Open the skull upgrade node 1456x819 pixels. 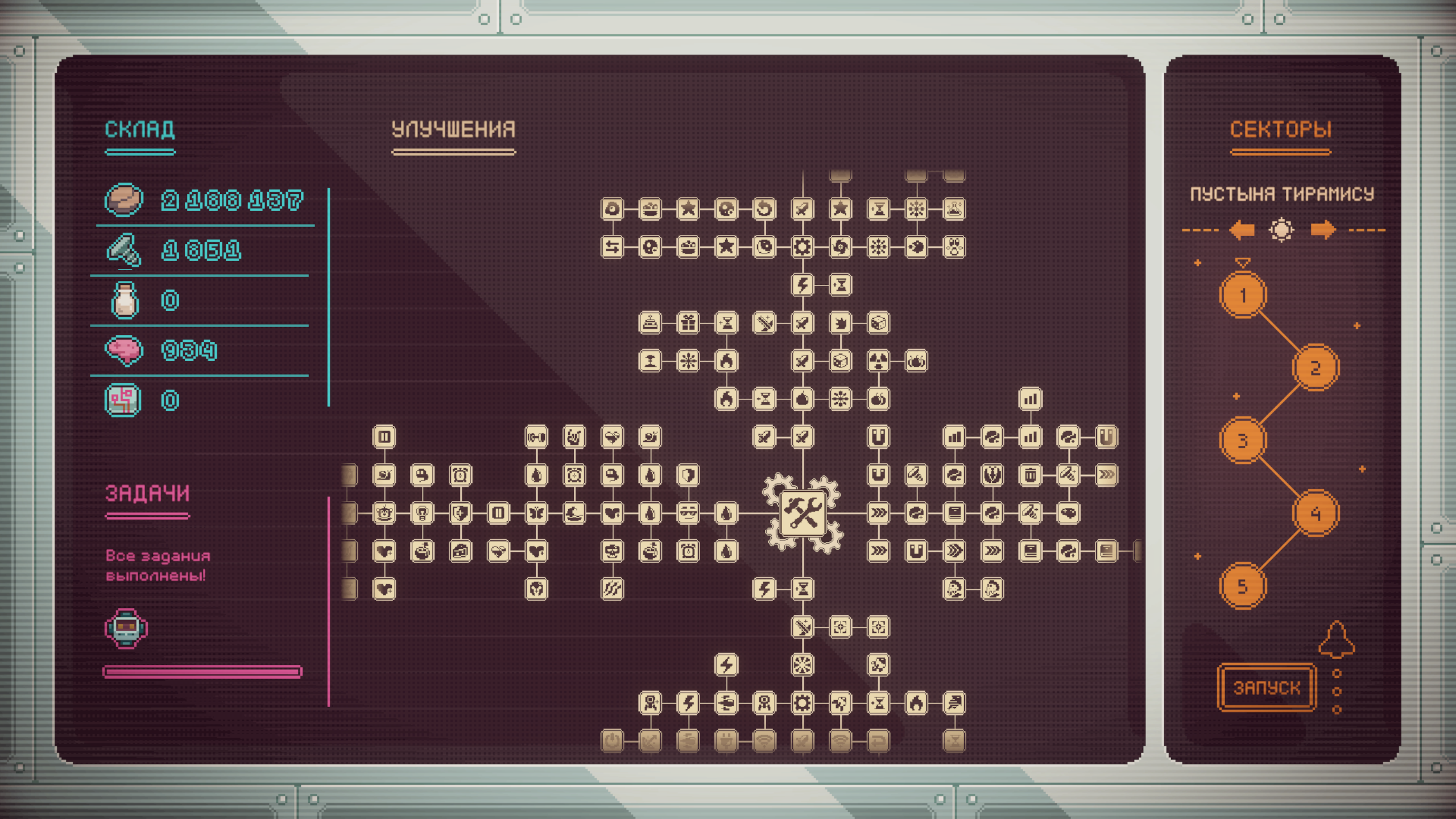click(x=612, y=551)
